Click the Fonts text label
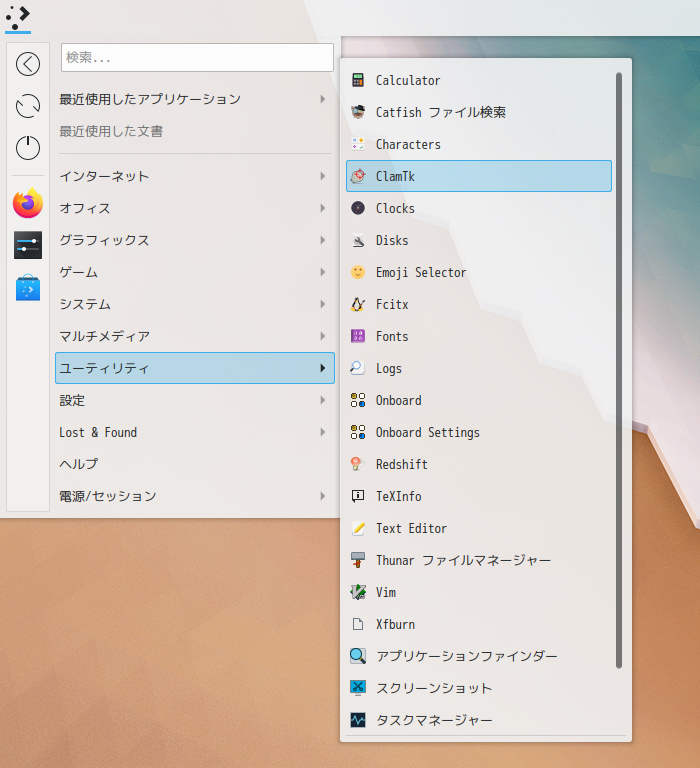Viewport: 700px width, 768px height. 391,336
